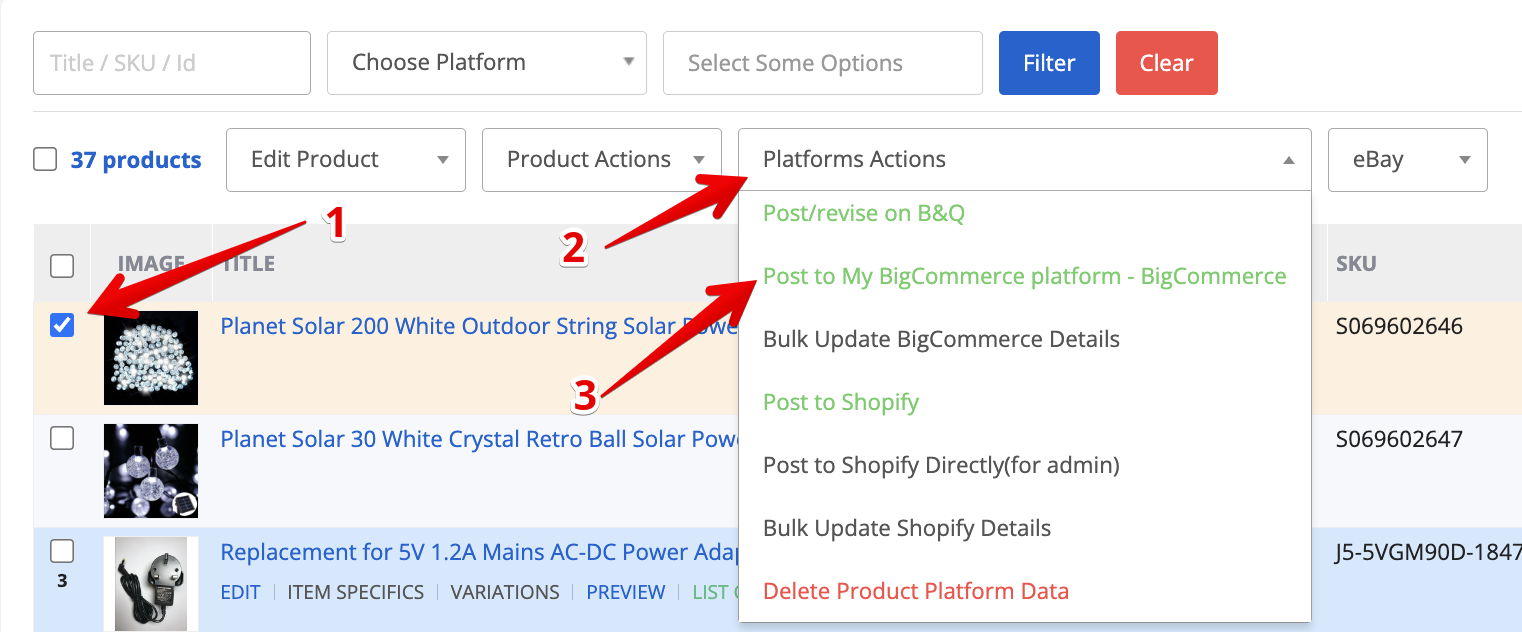The image size is (1522, 632).
Task: Open the crystal retro ball lights thumbnail
Action: pyautogui.click(x=151, y=471)
